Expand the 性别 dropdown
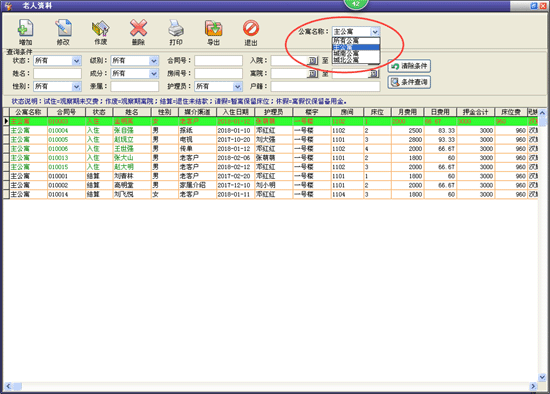This screenshot has width=550, height=394. [x=76, y=86]
